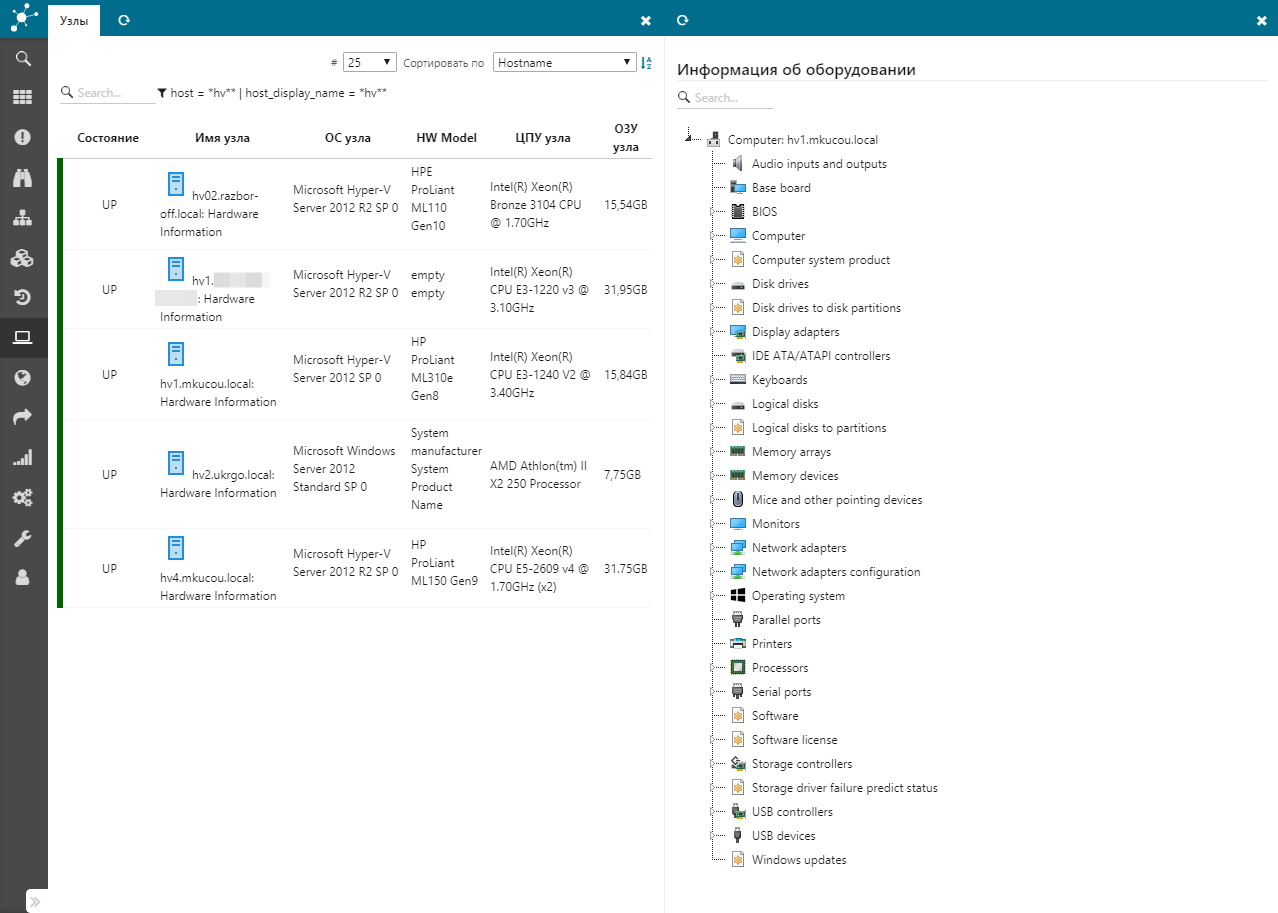Click the binoculars icon in sidebar
This screenshot has width=1278, height=913.
pyautogui.click(x=22, y=178)
